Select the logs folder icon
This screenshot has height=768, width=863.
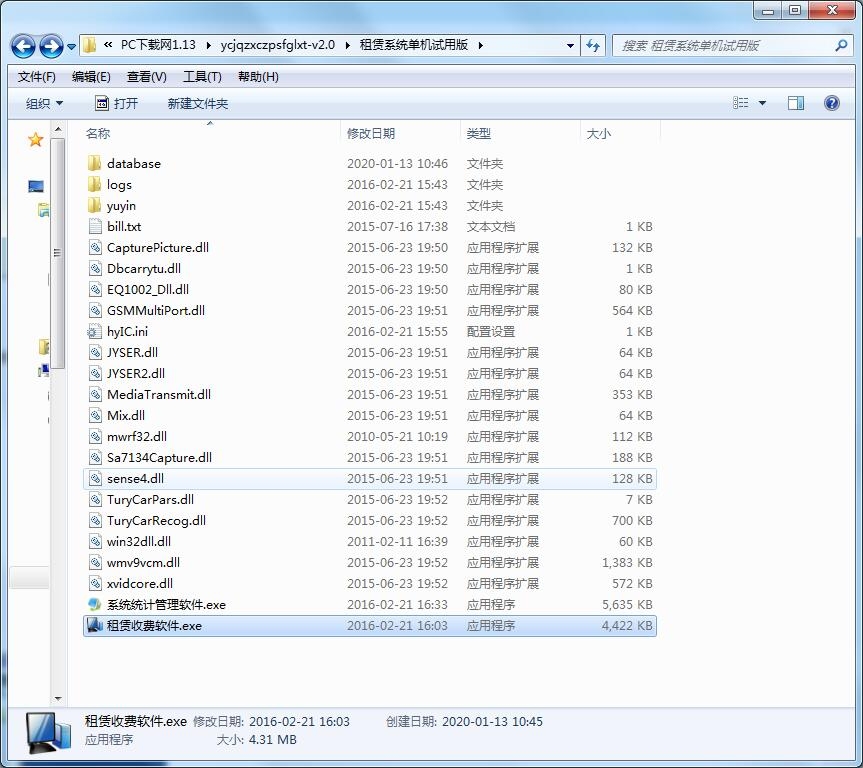(x=95, y=184)
